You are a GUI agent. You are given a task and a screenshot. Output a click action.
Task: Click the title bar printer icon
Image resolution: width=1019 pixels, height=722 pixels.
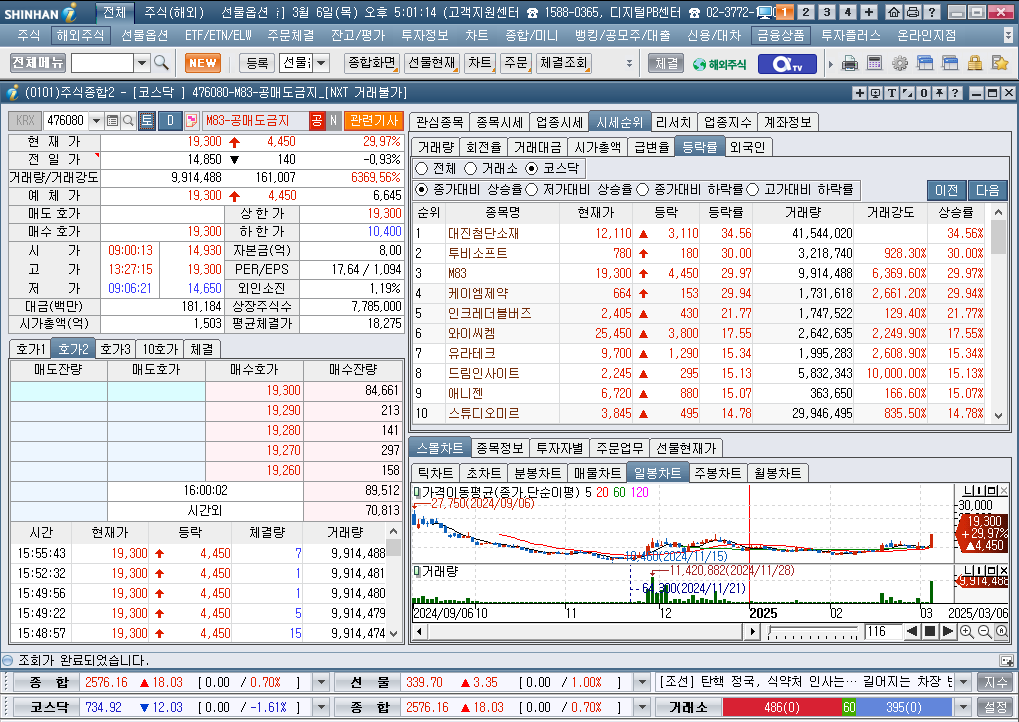coord(913,12)
